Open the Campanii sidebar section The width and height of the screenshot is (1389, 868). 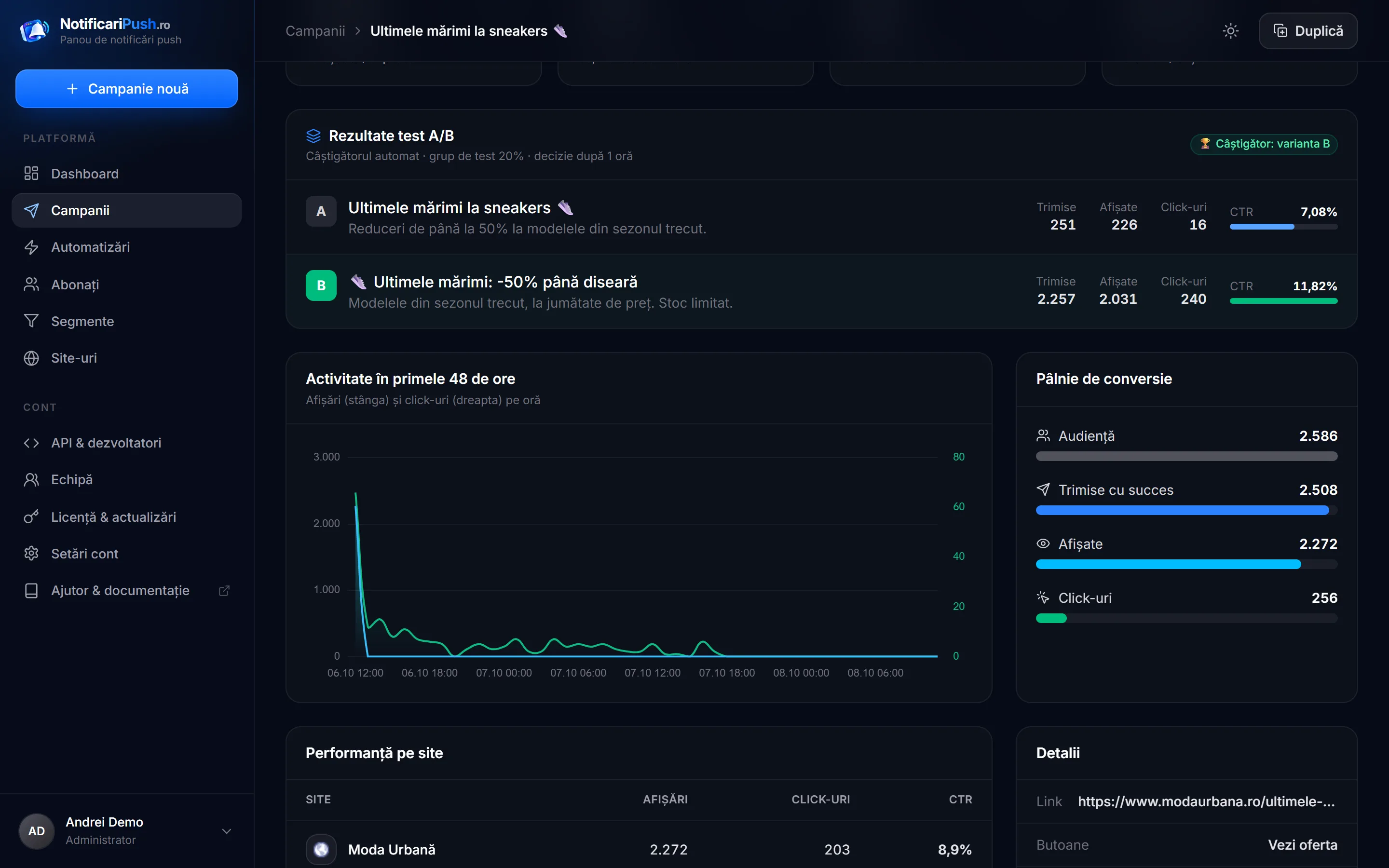click(127, 210)
